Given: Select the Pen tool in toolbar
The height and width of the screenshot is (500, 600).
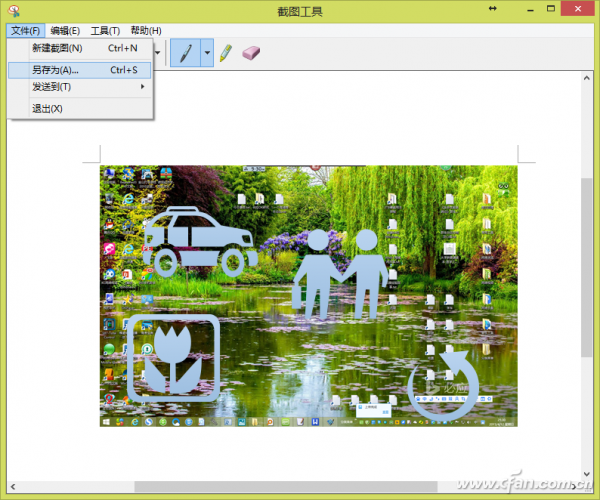Looking at the screenshot, I should [185, 53].
